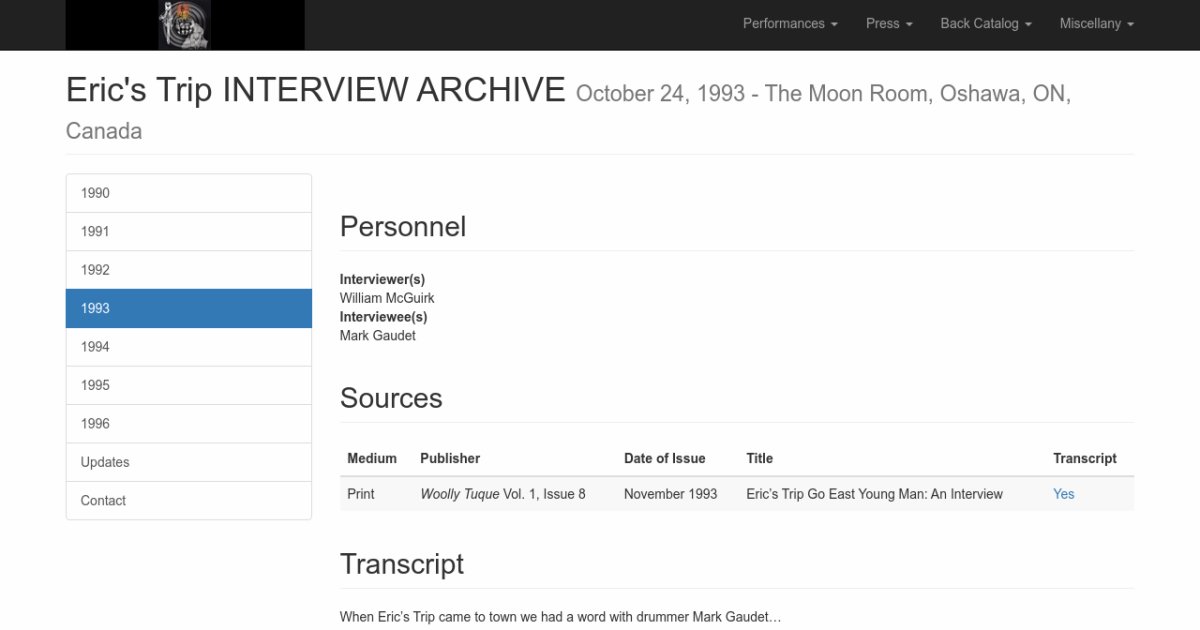Go to the Contact page
Screen dimensions: 1200x630
pyautogui.click(x=188, y=500)
